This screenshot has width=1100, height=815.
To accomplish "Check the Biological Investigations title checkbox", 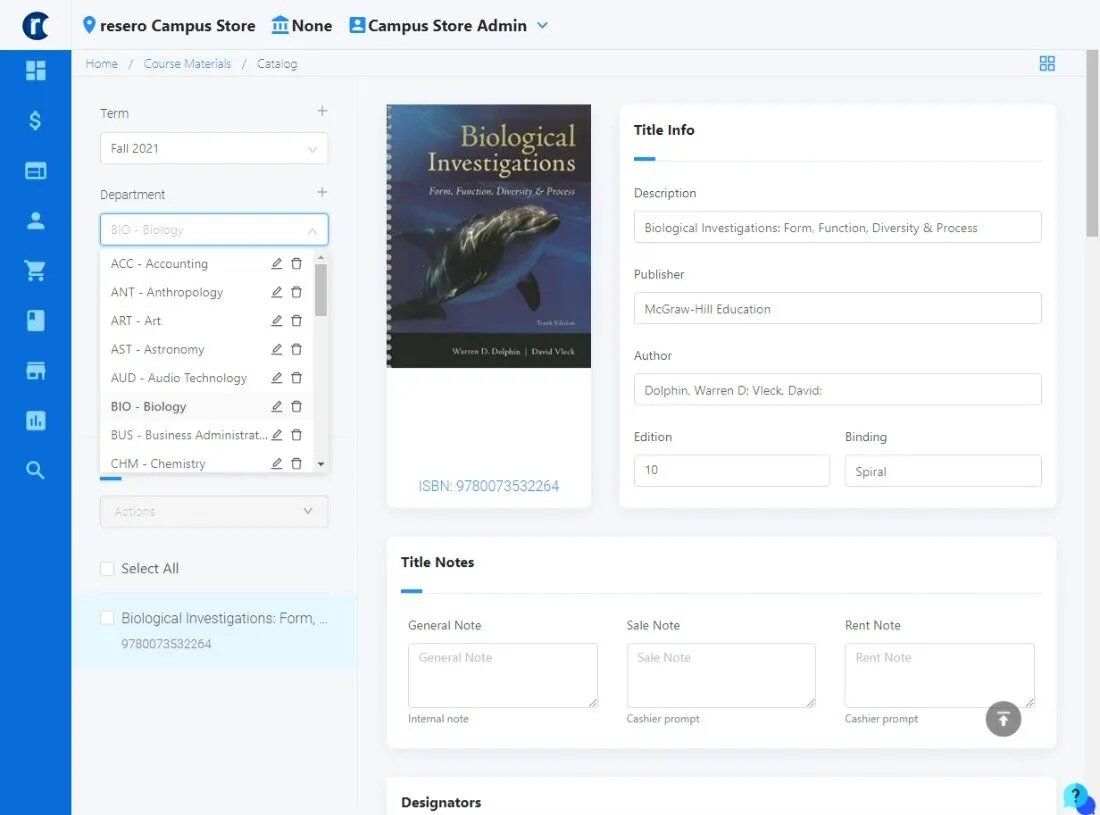I will coord(107,617).
